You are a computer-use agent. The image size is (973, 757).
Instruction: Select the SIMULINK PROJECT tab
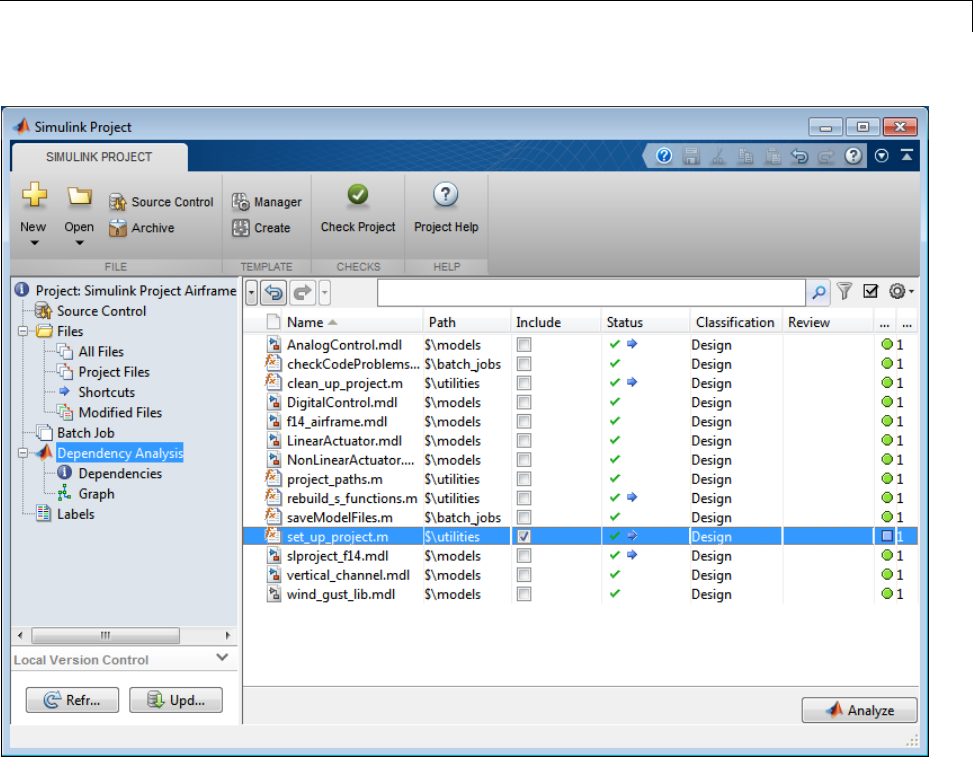tap(99, 157)
